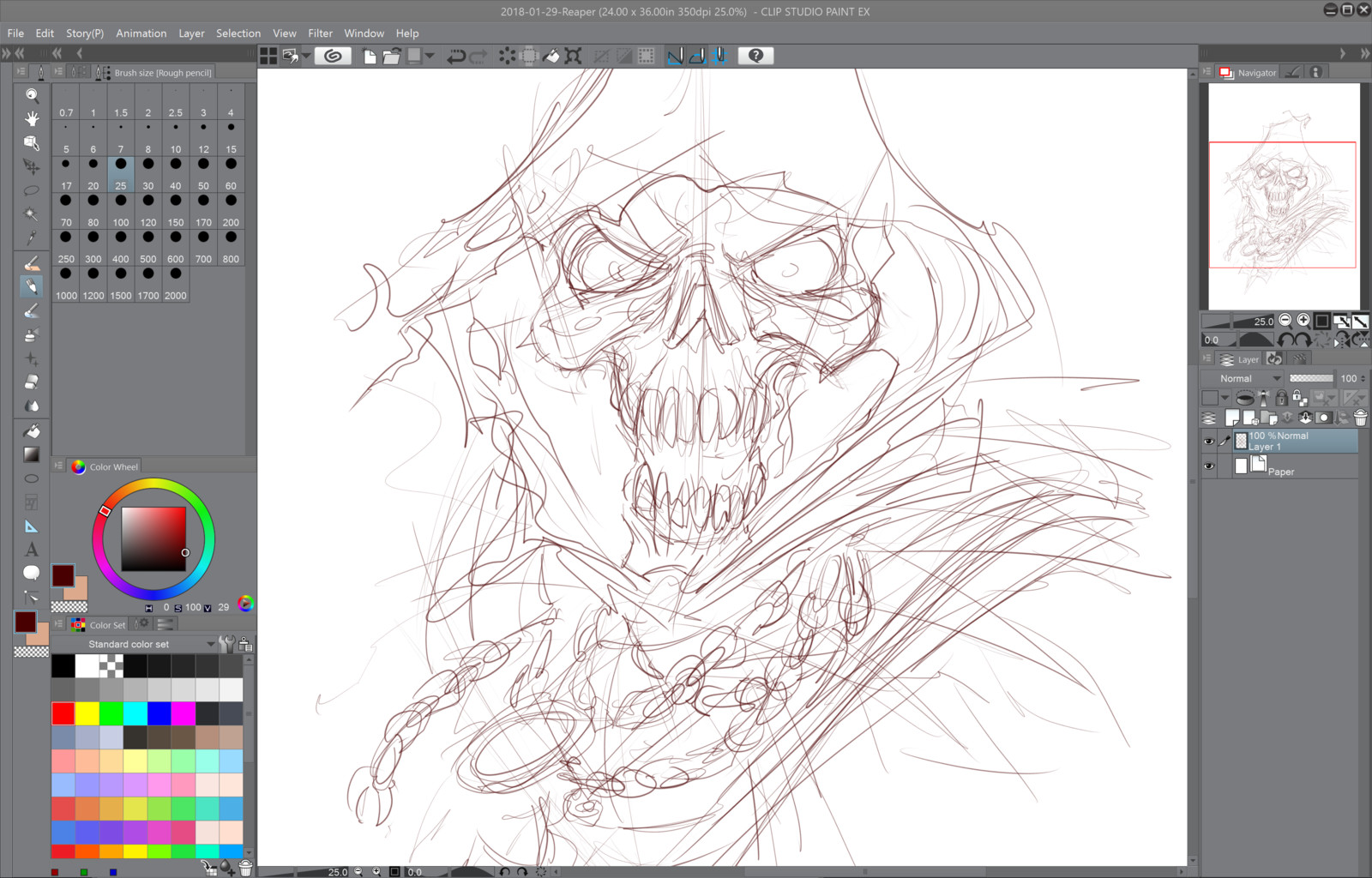Create new raster layer

pos(1232,418)
